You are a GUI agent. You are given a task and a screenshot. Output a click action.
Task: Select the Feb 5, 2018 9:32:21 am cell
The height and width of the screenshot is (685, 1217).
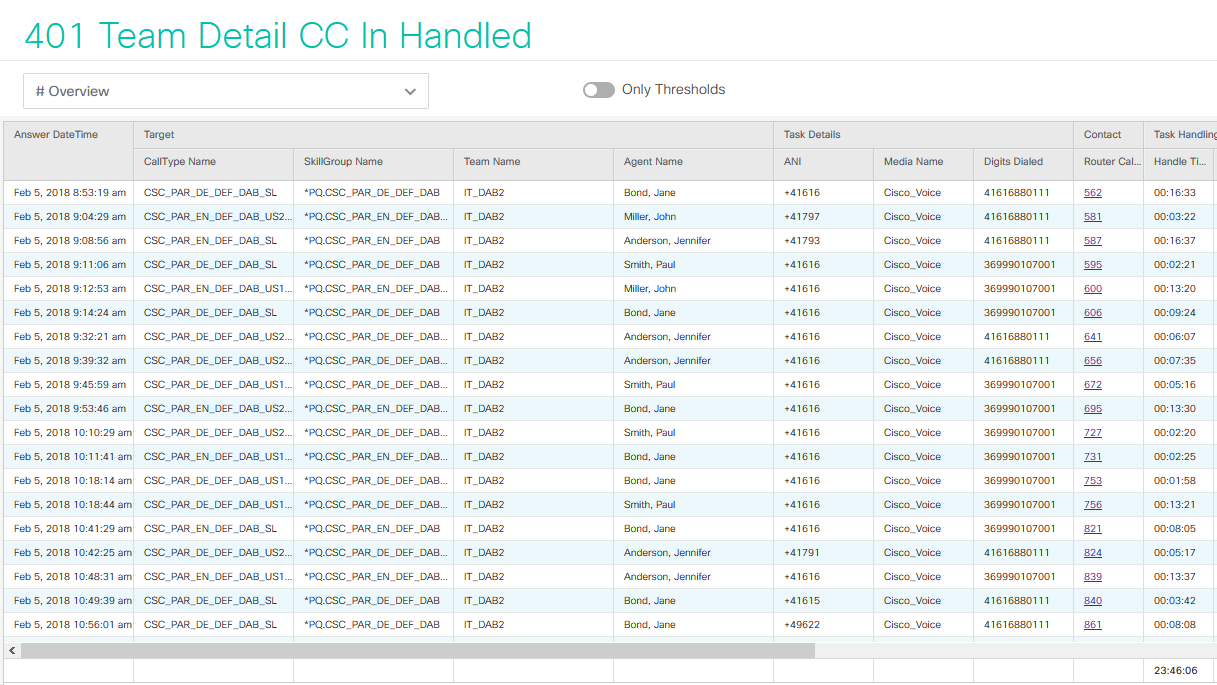click(70, 337)
